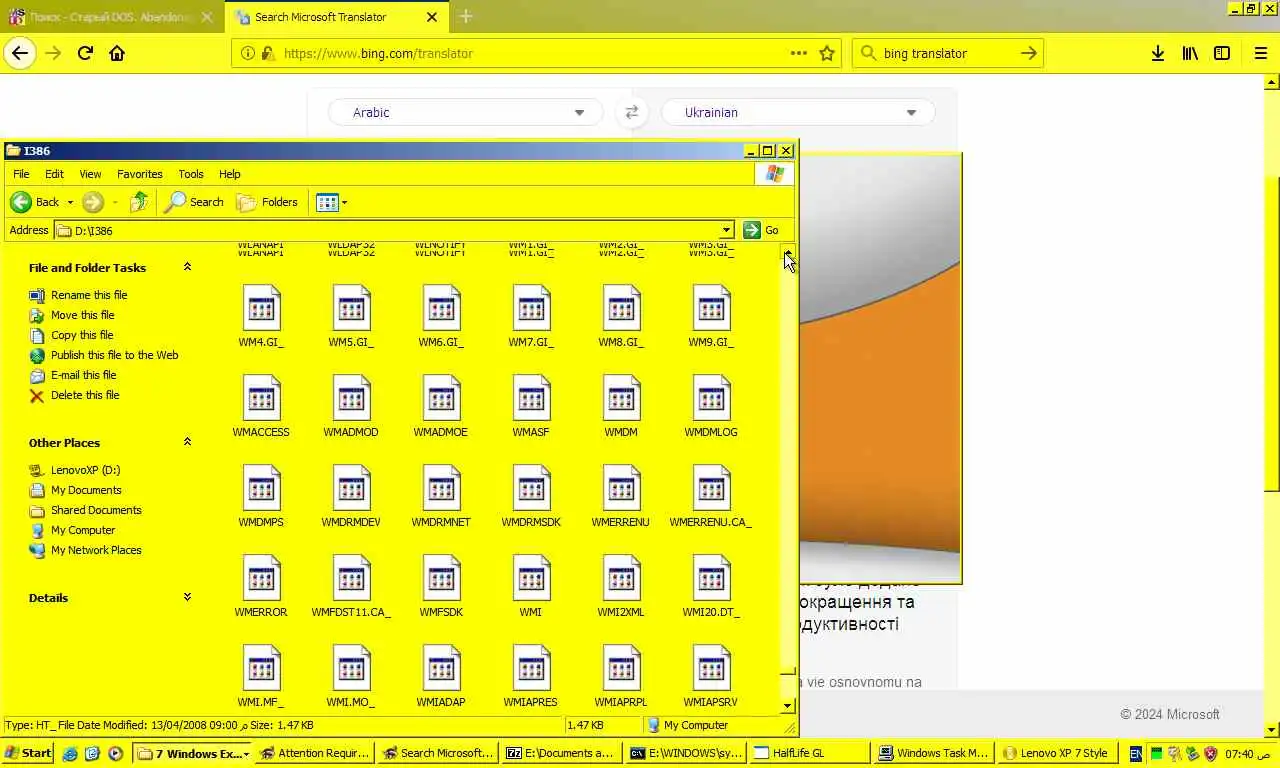Select the WM9.GI_ file icon
The image size is (1280, 768).
711,308
